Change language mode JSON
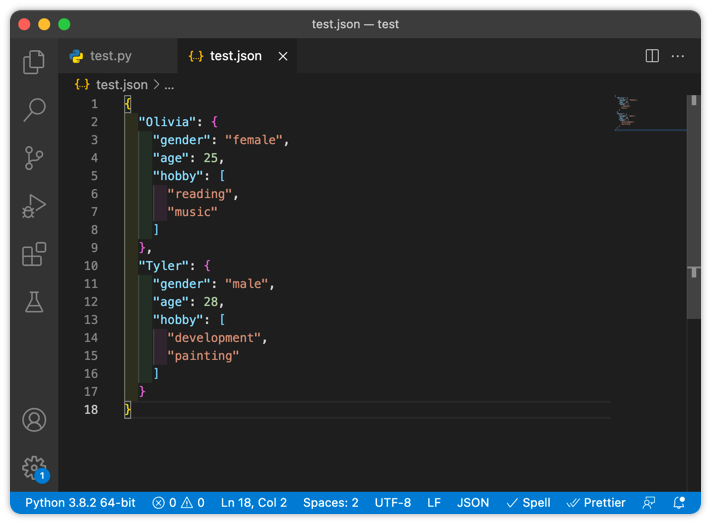Screen dimensions: 711x524 (472, 503)
